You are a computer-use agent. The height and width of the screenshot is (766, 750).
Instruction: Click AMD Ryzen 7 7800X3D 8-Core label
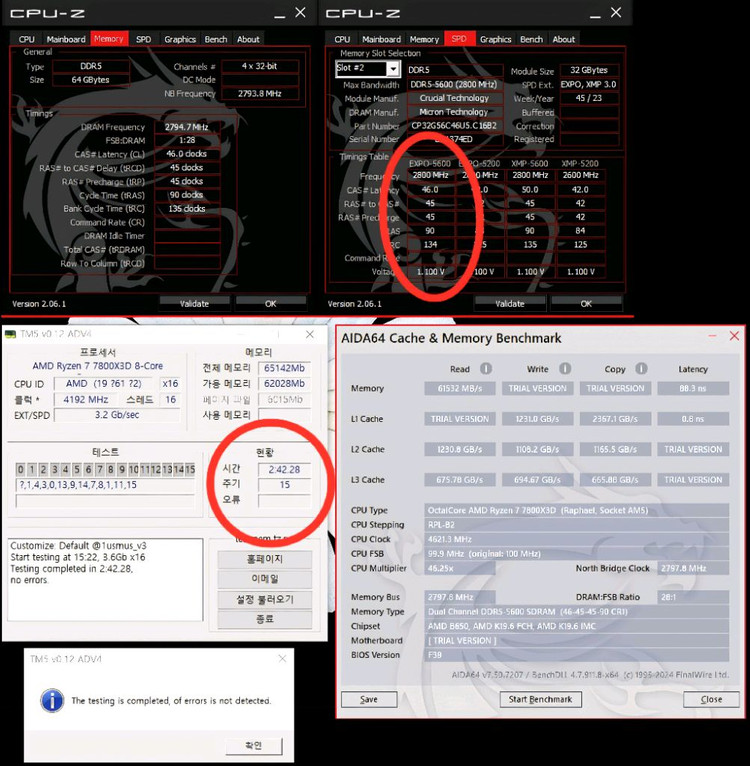pyautogui.click(x=98, y=365)
